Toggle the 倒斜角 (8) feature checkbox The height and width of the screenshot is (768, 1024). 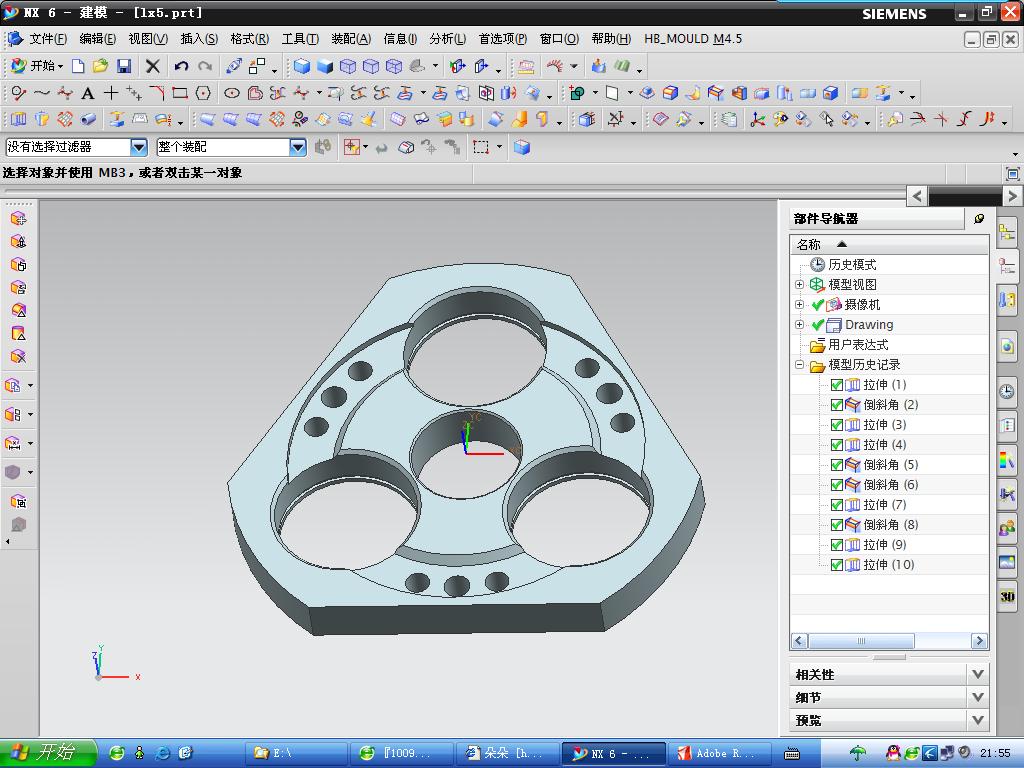coord(837,524)
